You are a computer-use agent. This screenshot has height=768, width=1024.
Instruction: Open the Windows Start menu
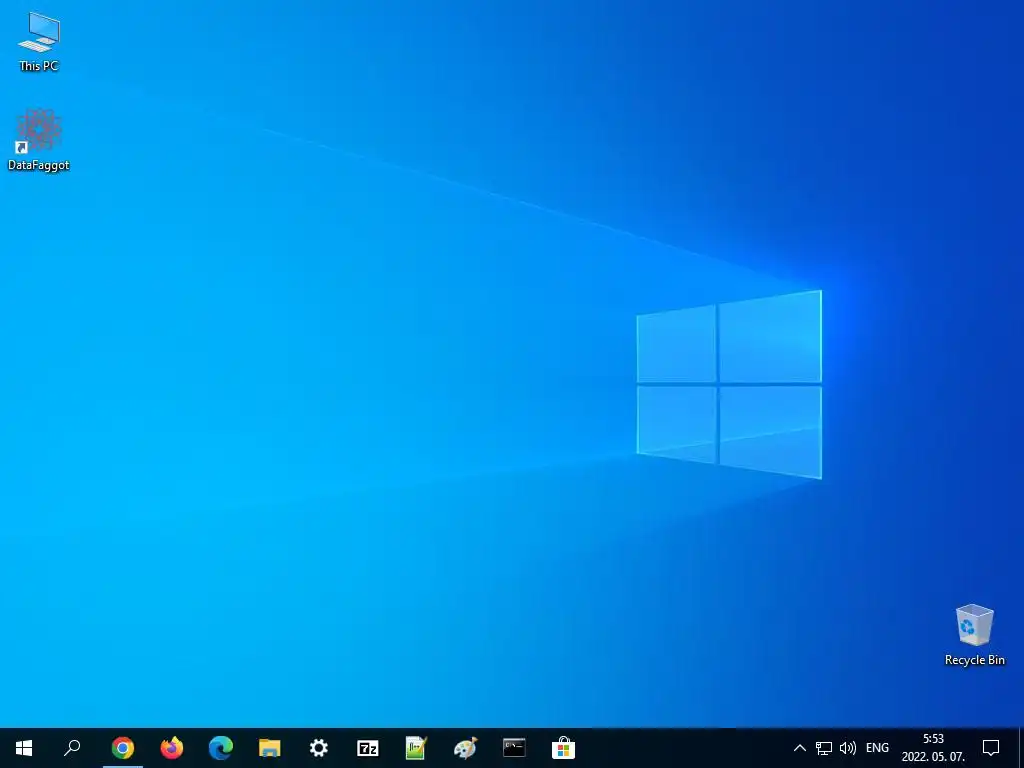[24, 748]
